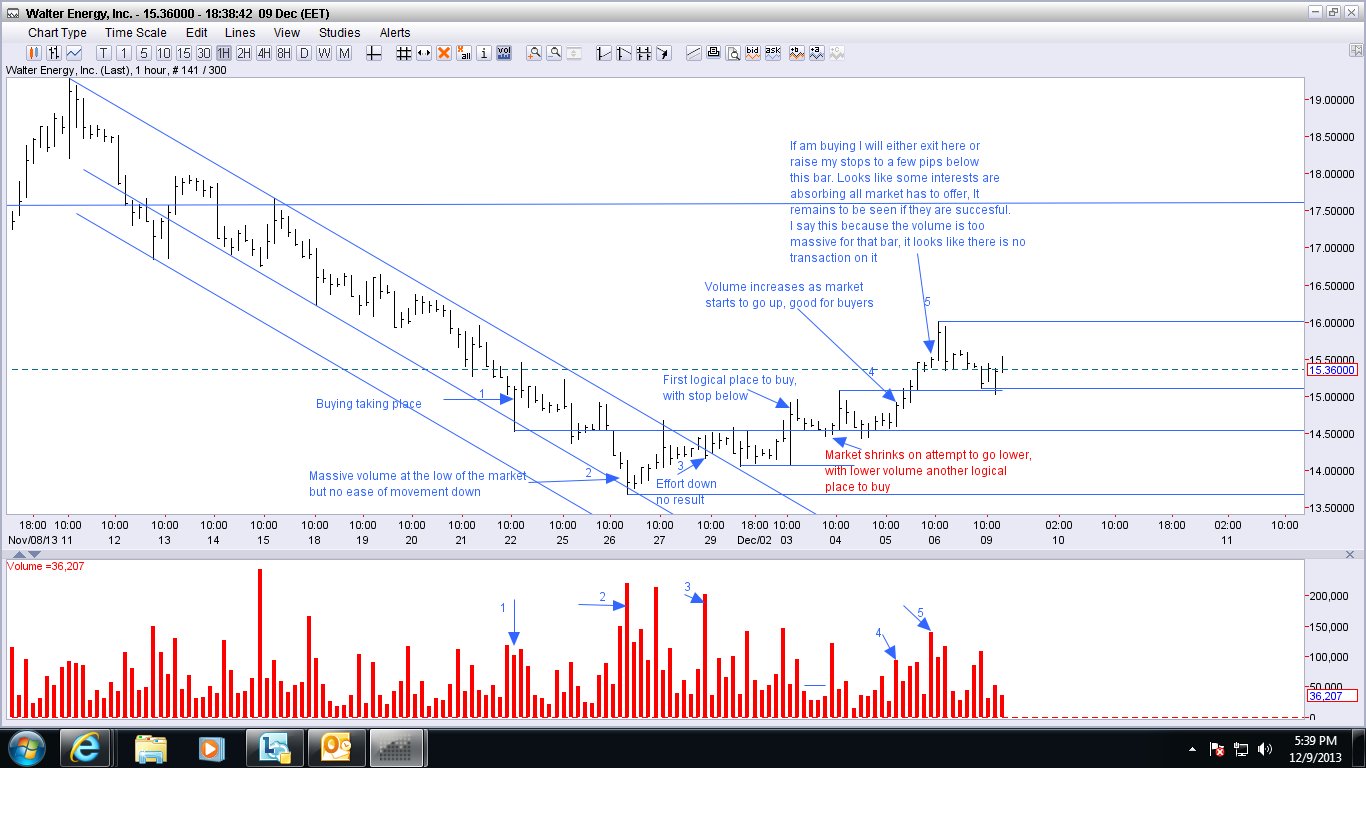Show the bid price line
1366x819 pixels.
(754, 53)
